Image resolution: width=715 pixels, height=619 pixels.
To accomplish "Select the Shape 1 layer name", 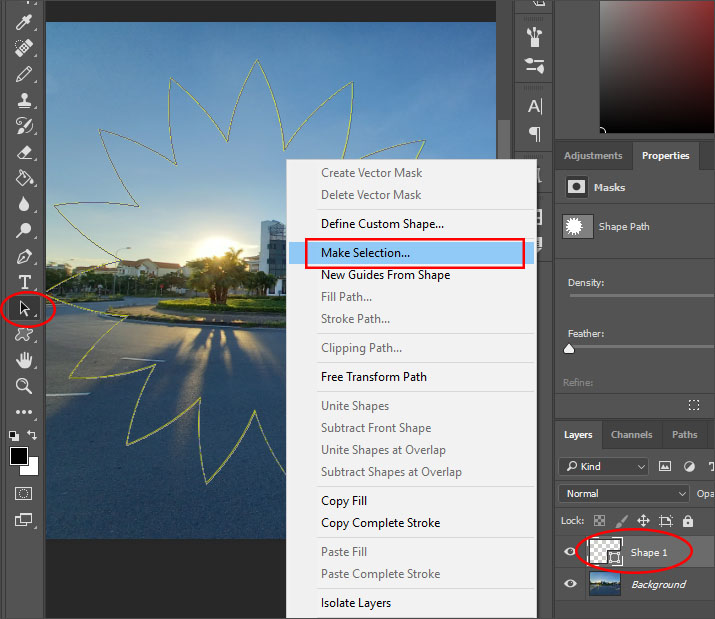I will [648, 552].
